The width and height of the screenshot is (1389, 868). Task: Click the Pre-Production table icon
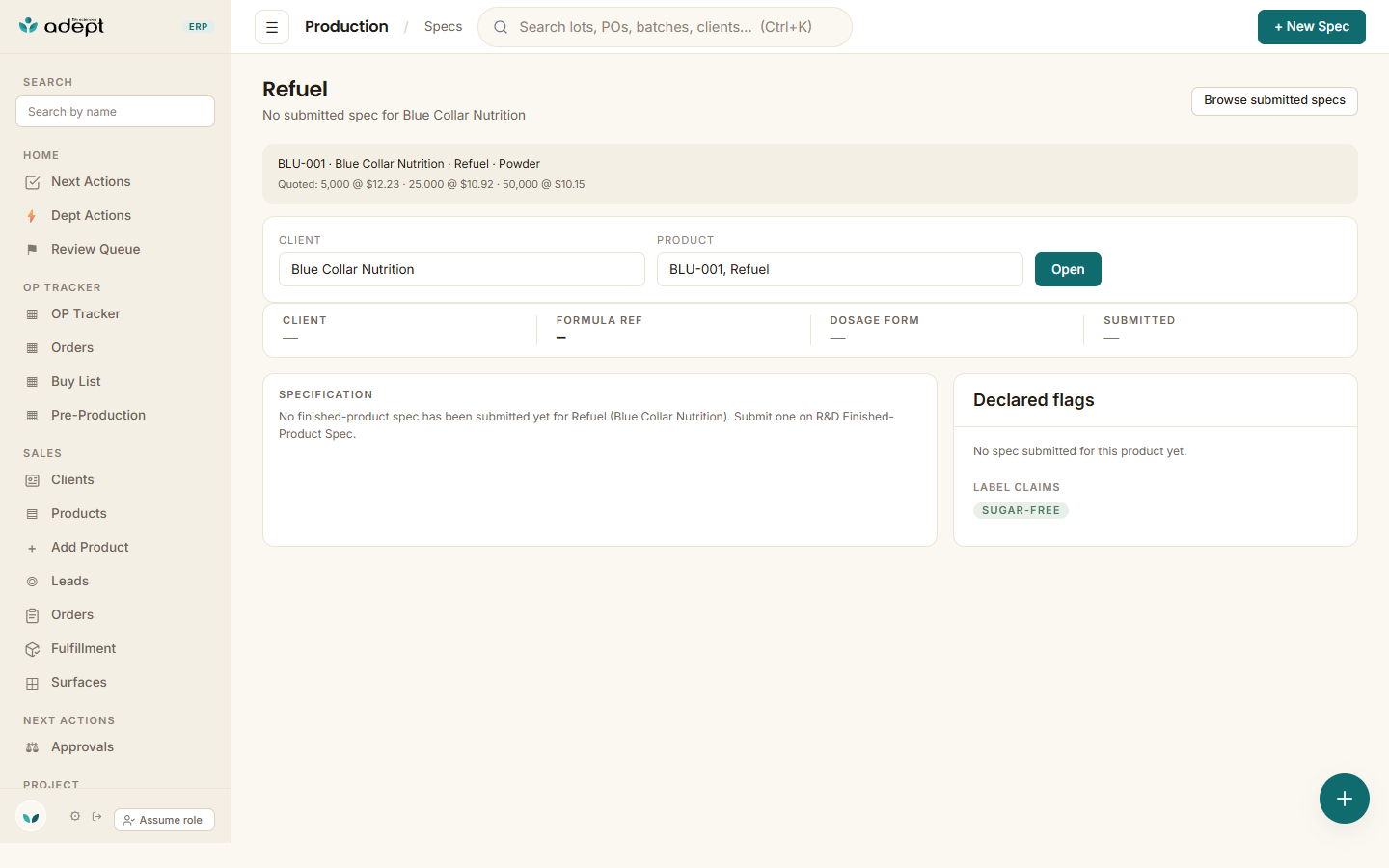[32, 416]
